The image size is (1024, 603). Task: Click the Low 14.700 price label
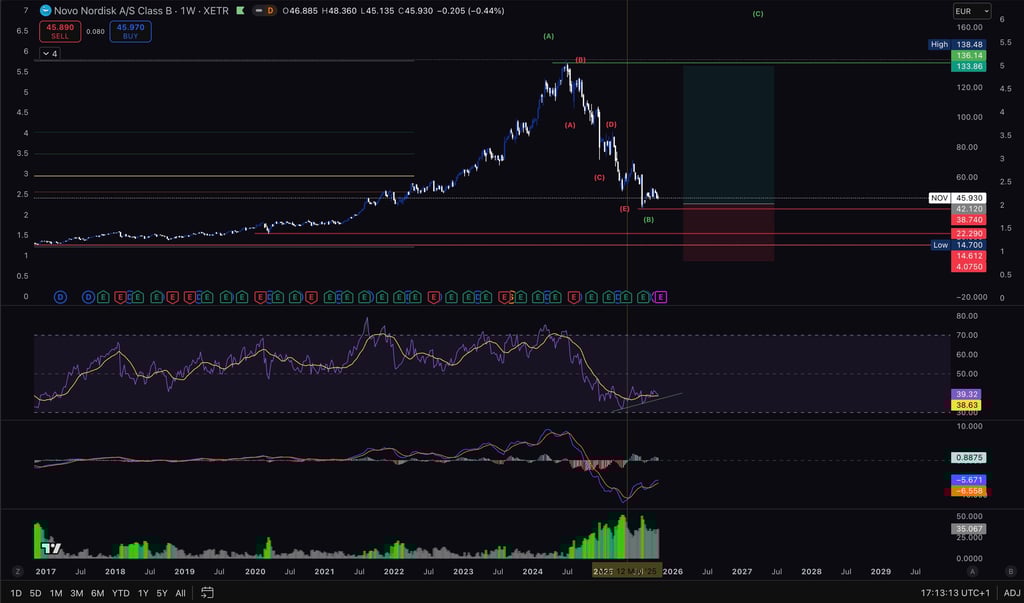[x=957, y=245]
